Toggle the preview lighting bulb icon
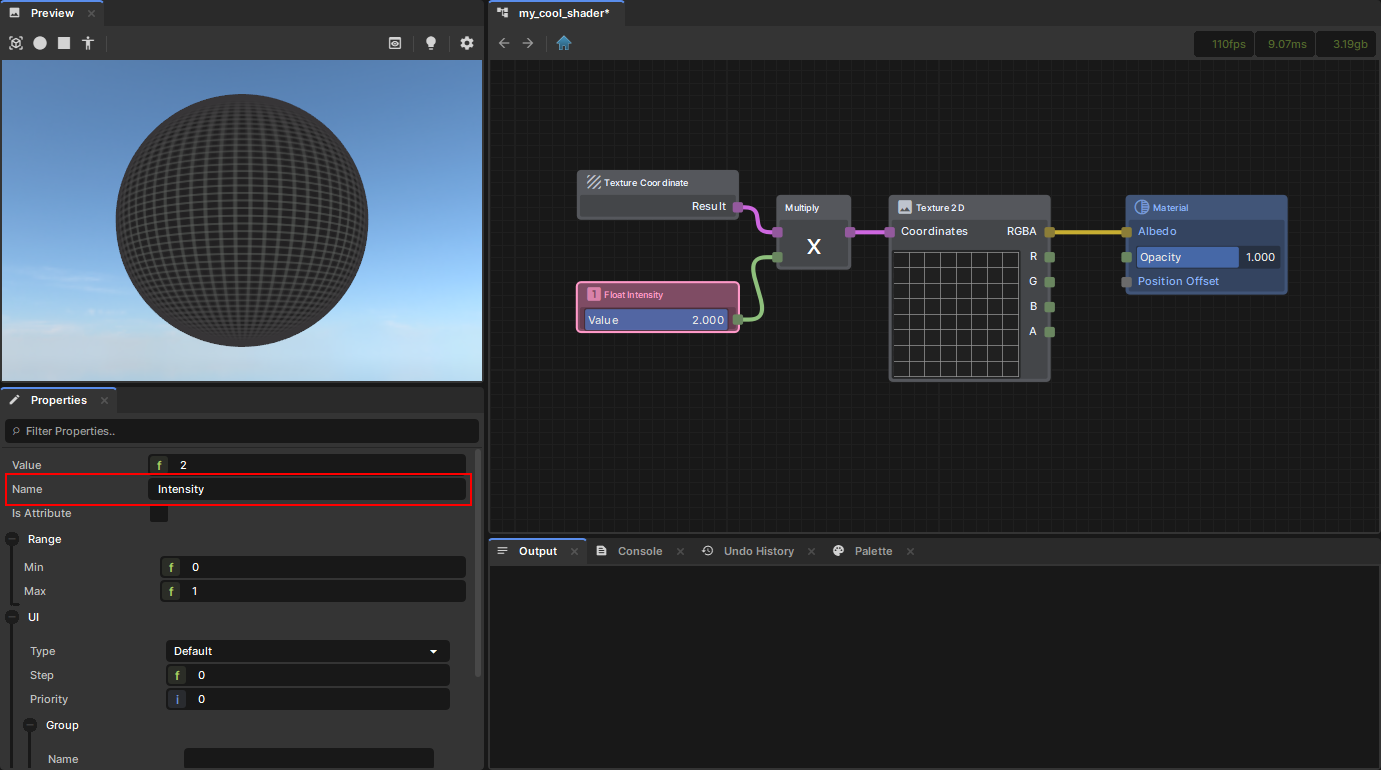Viewport: 1381px width, 770px height. (431, 43)
